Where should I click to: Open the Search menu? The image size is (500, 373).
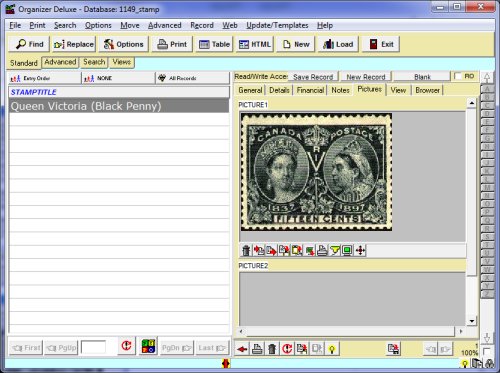pos(65,25)
